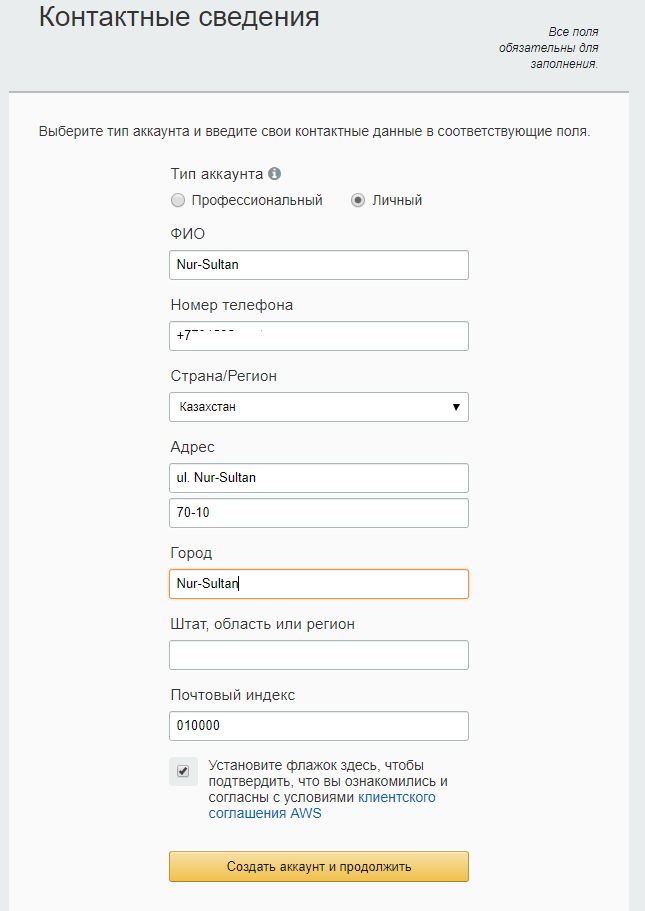
Task: Focus the Номер телефона input field
Action: (318, 336)
